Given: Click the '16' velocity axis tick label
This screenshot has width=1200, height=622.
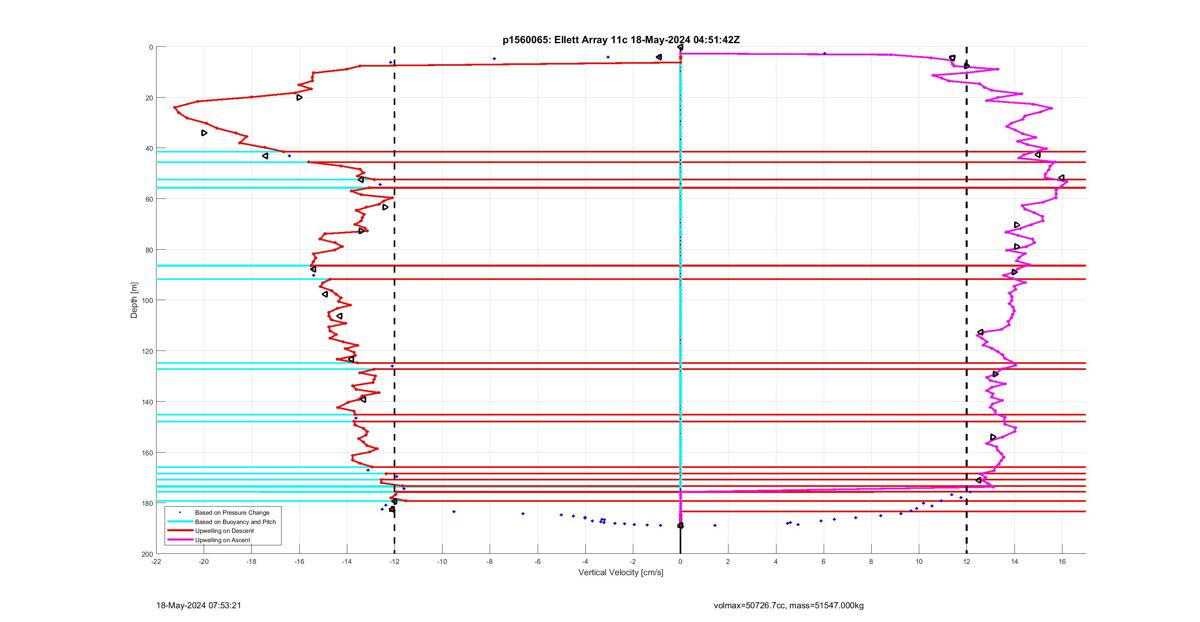Looking at the screenshot, I should click(1062, 561).
